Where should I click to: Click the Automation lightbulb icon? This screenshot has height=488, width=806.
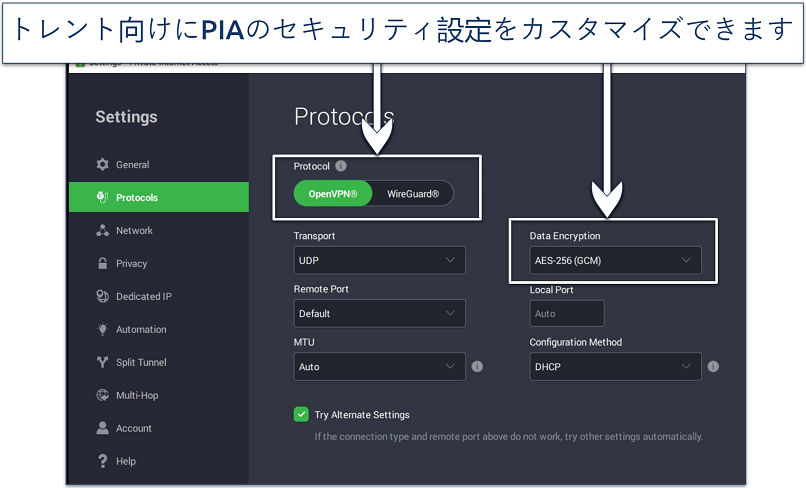click(102, 330)
